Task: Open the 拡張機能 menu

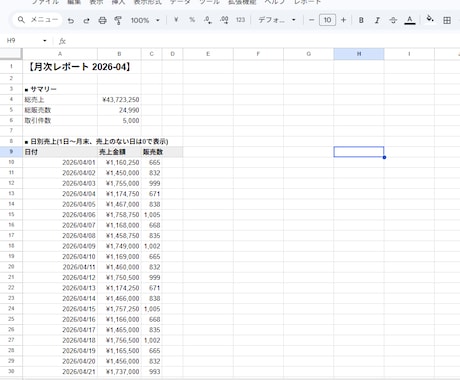Action: coord(242,2)
